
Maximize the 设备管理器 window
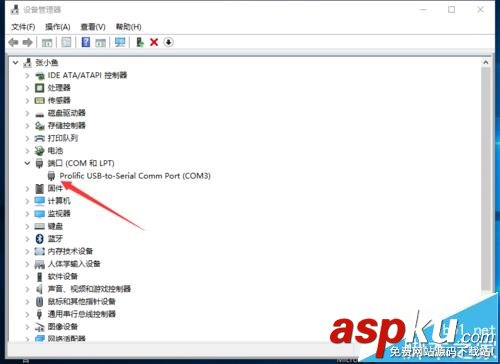click(452, 10)
